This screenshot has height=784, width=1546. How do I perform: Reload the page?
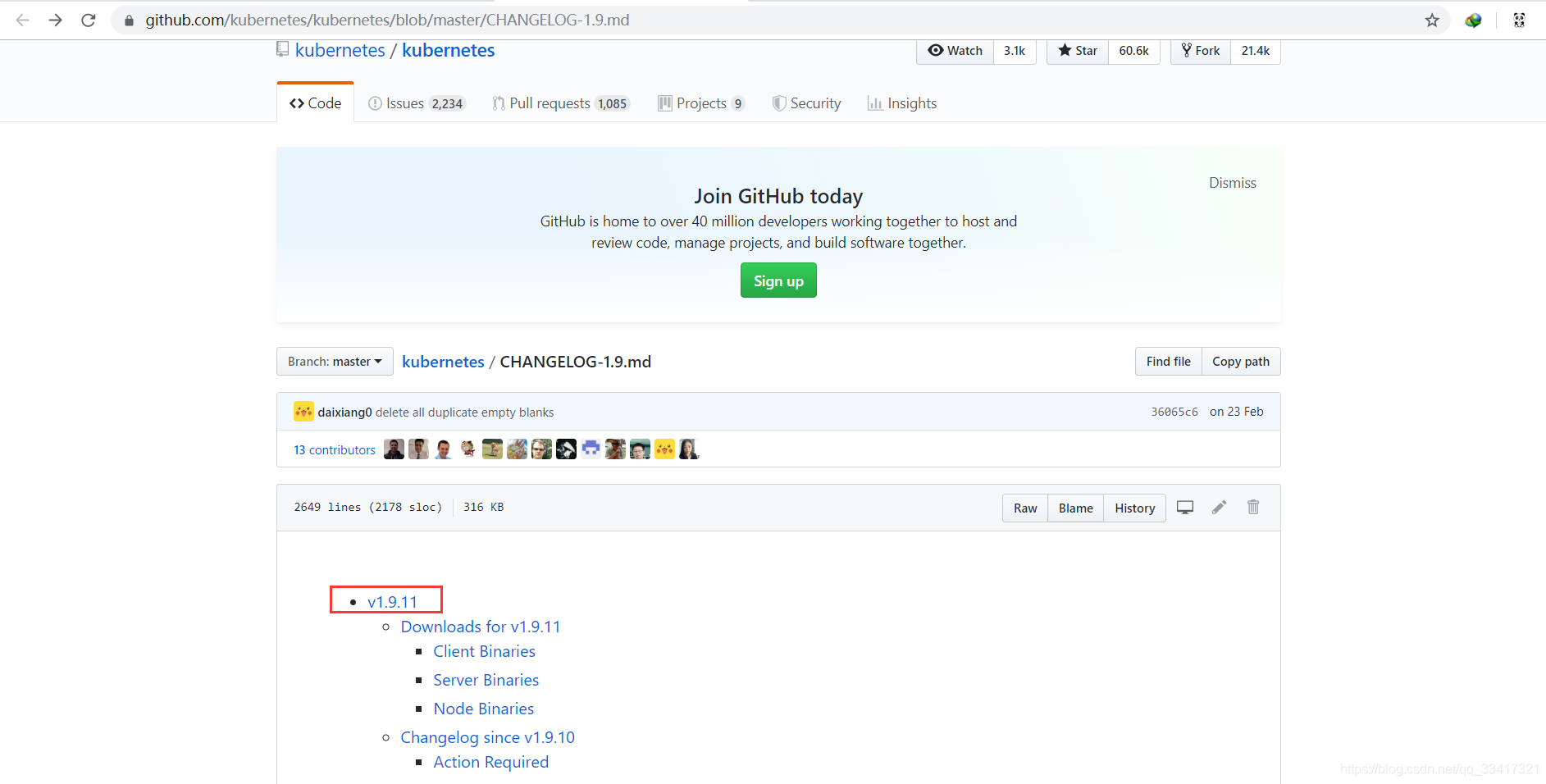tap(89, 20)
